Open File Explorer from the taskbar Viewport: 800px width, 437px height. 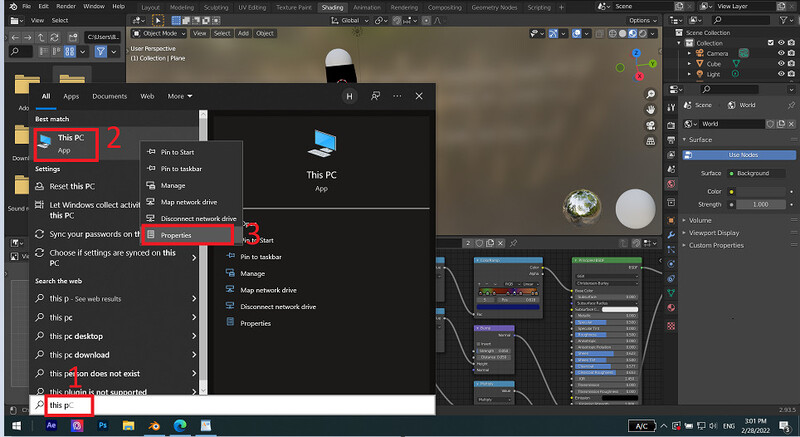(x=128, y=425)
